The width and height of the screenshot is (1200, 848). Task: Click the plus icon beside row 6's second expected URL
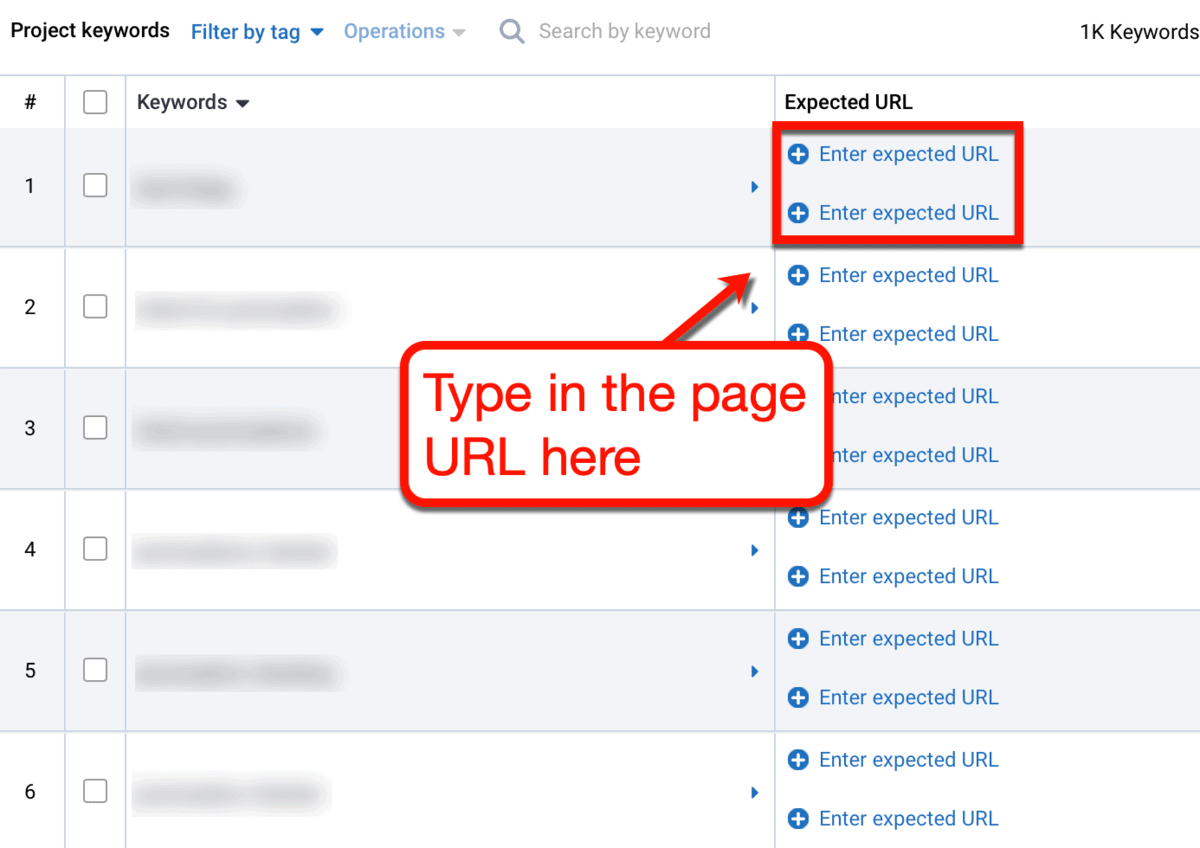tap(798, 818)
